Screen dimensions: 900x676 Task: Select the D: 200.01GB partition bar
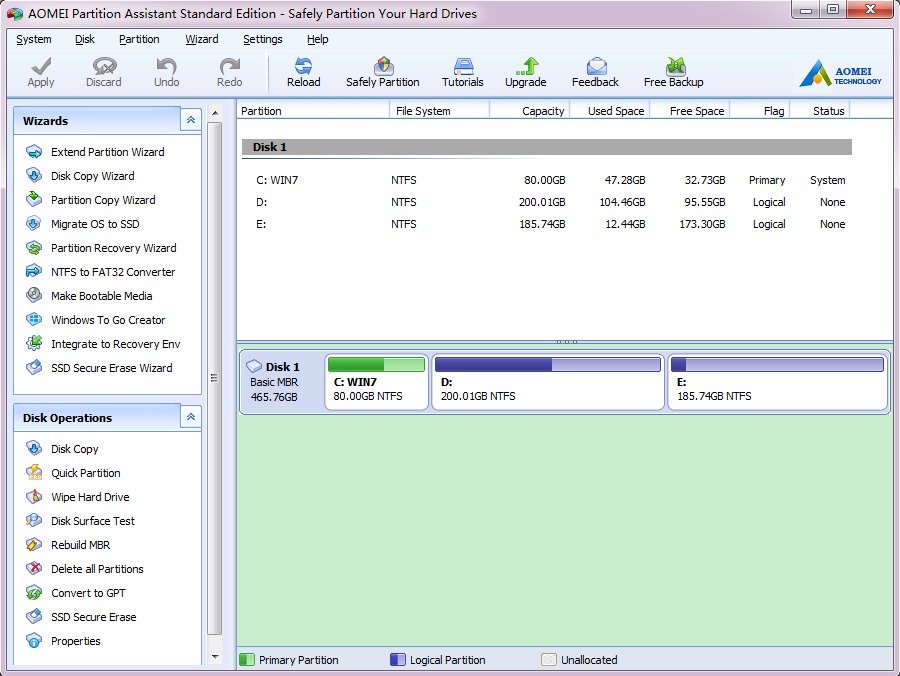[548, 382]
